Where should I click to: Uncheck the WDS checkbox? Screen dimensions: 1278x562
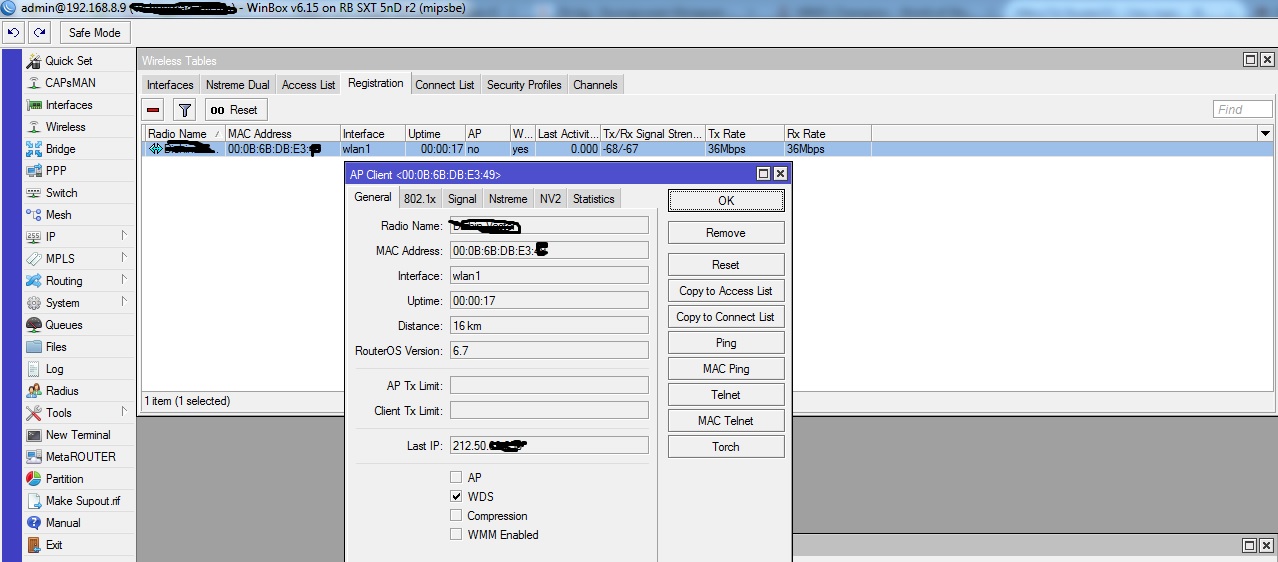[457, 497]
